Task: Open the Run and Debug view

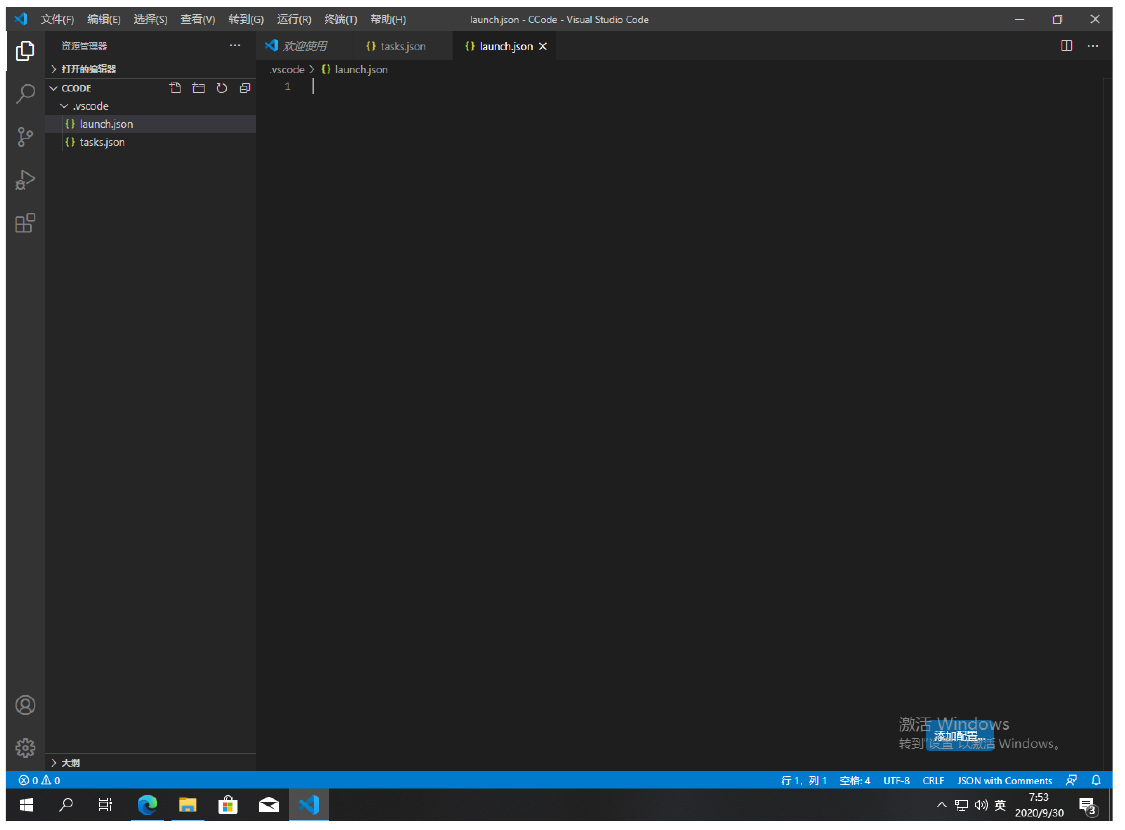Action: [25, 180]
